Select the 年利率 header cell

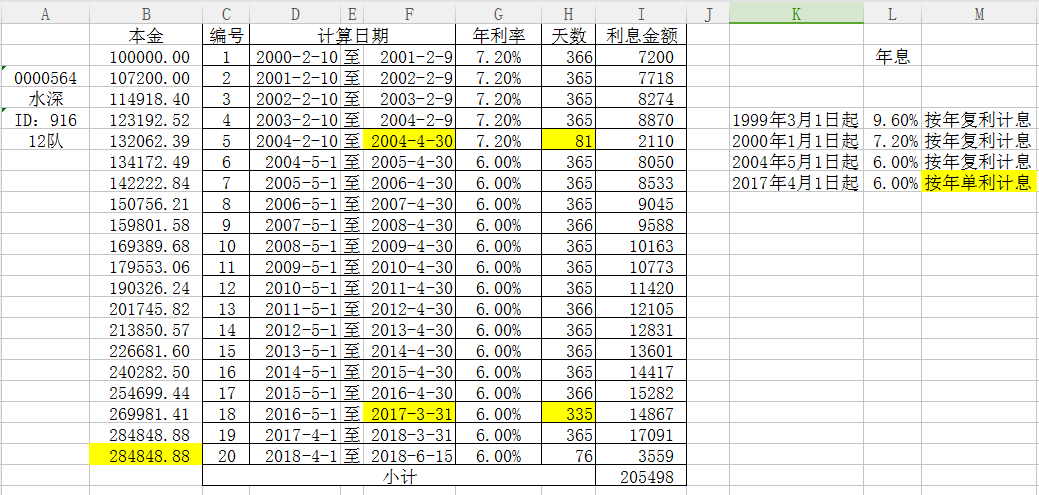pos(497,36)
